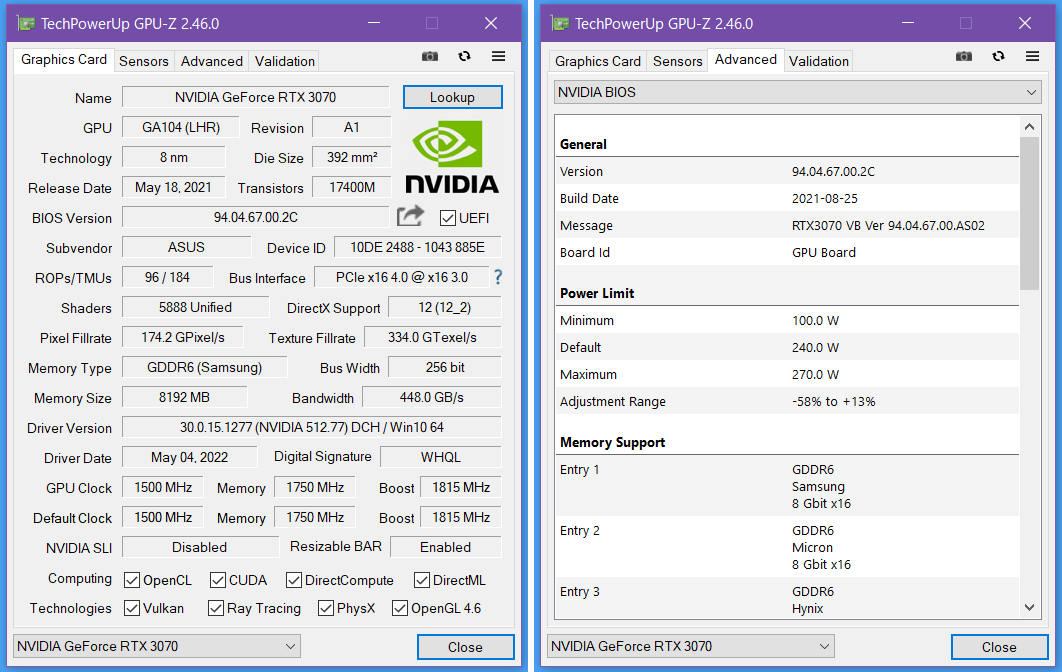Click the Adjustment Range -58% to +13% value

834,402
